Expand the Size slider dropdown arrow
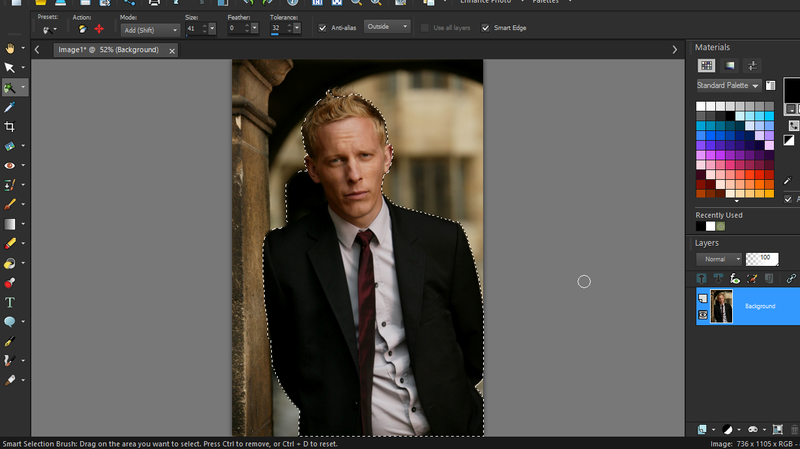The height and width of the screenshot is (449, 800). (x=212, y=29)
